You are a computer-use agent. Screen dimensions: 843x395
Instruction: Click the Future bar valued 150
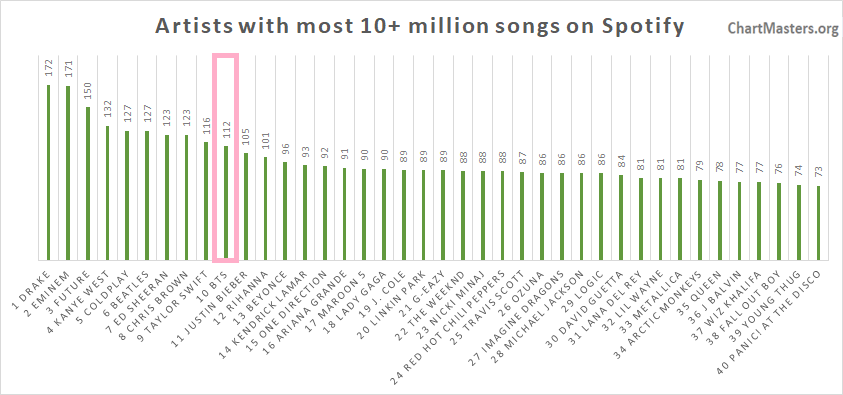click(88, 183)
